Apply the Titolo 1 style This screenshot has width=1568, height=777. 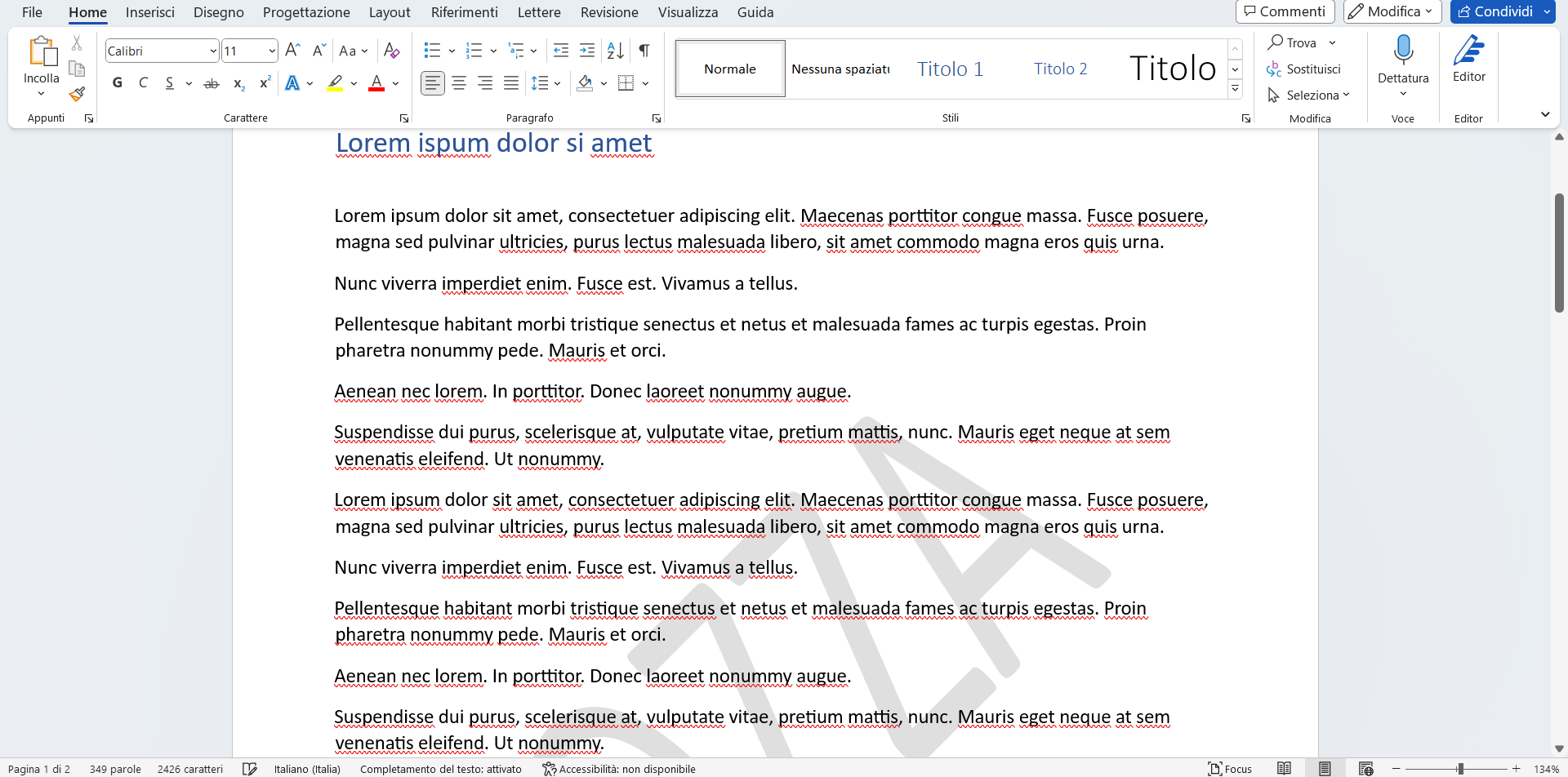coord(950,69)
